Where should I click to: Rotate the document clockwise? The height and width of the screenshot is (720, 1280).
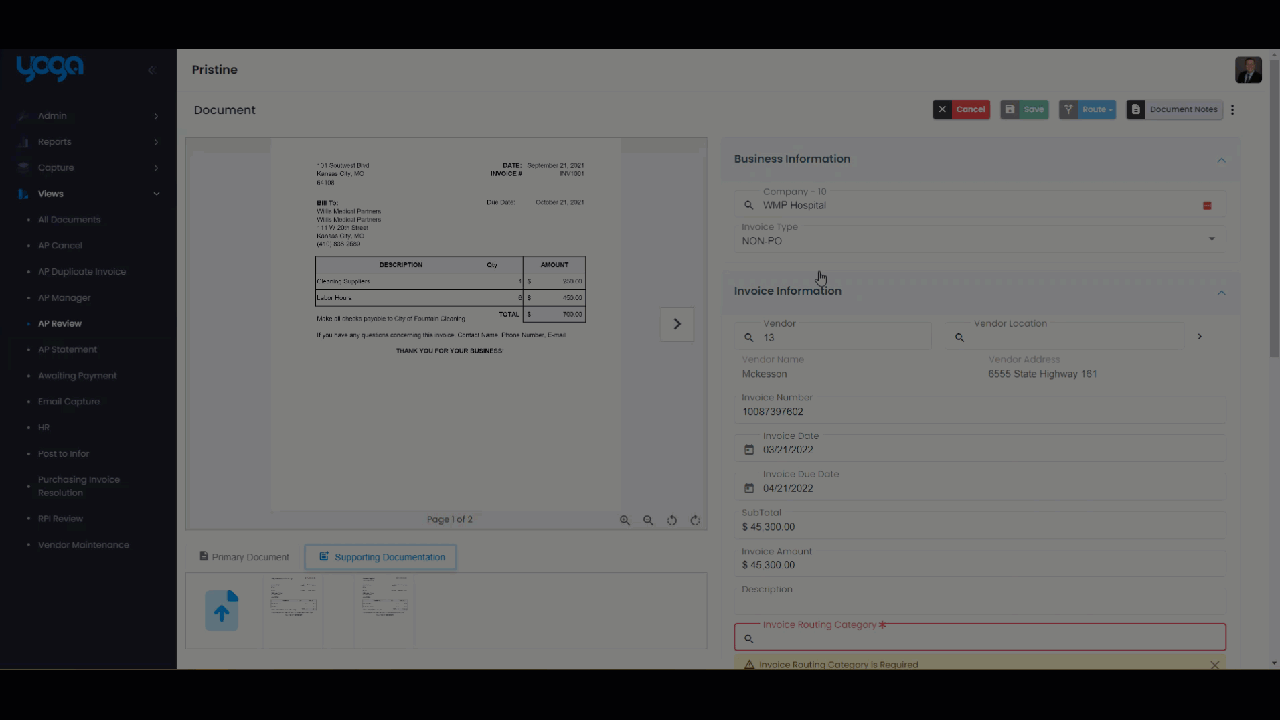(x=695, y=520)
